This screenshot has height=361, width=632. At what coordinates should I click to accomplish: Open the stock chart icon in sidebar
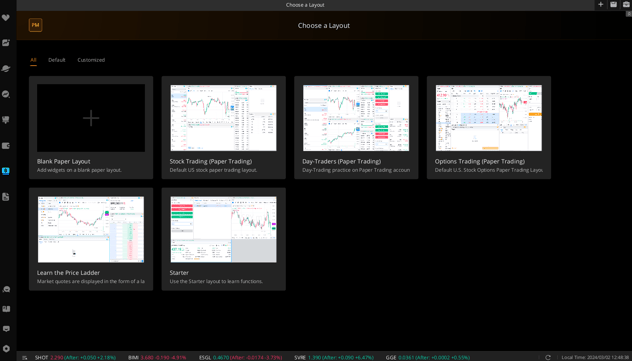6,43
